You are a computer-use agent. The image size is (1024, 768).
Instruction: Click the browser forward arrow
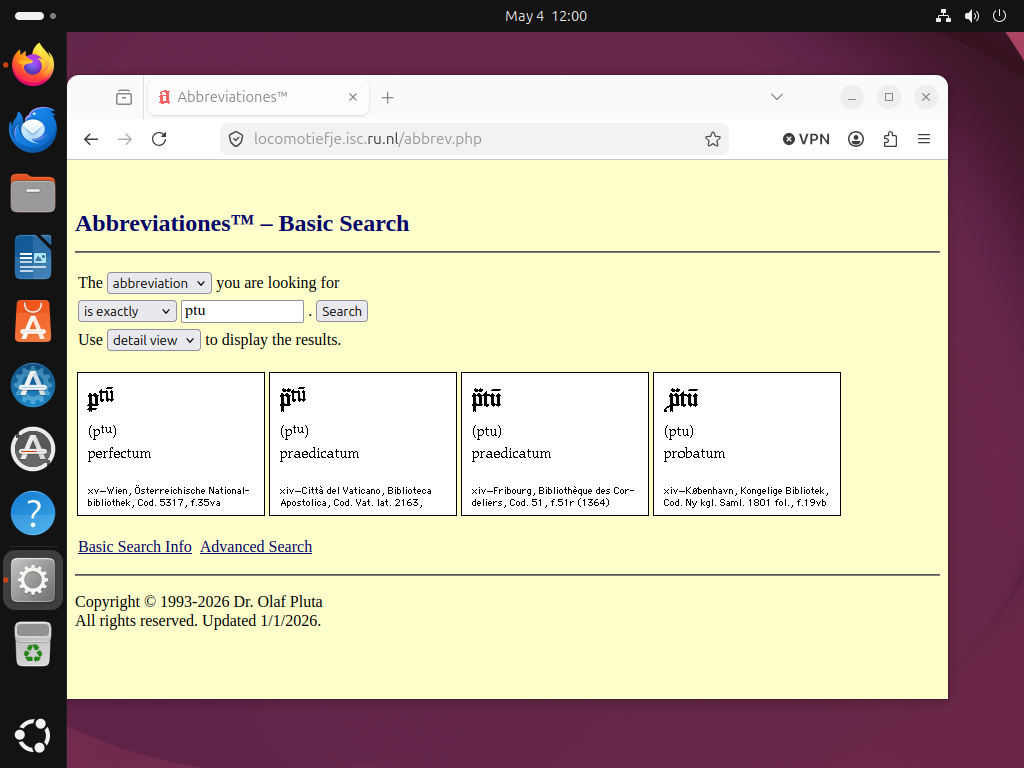tap(125, 139)
